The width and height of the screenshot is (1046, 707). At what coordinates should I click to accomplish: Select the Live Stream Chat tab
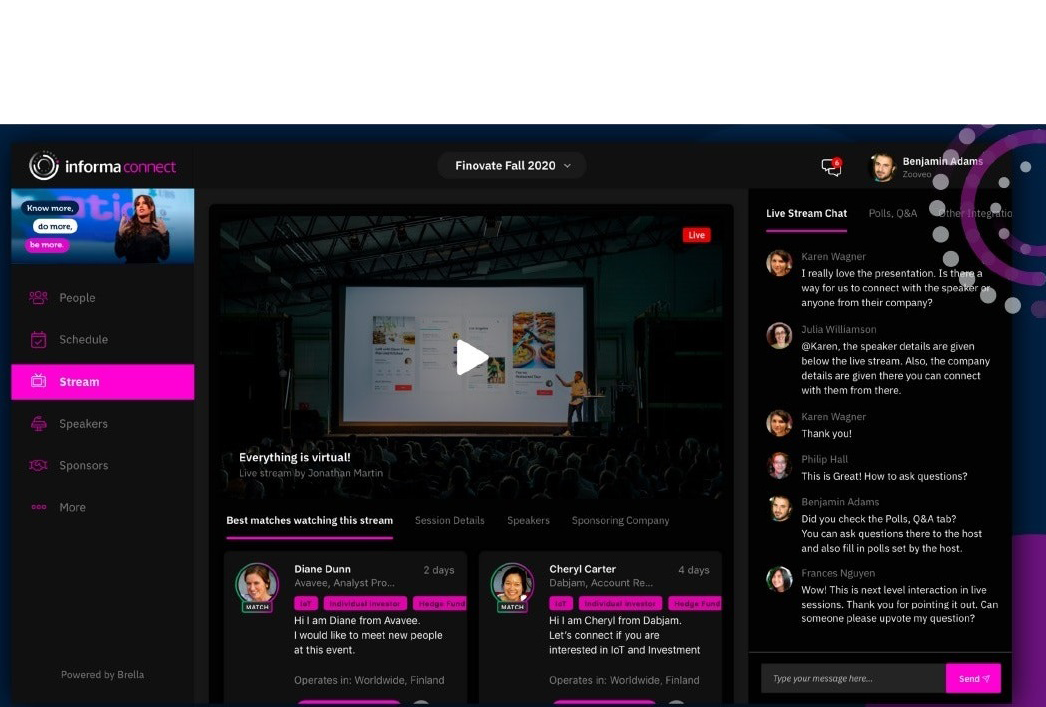click(807, 213)
